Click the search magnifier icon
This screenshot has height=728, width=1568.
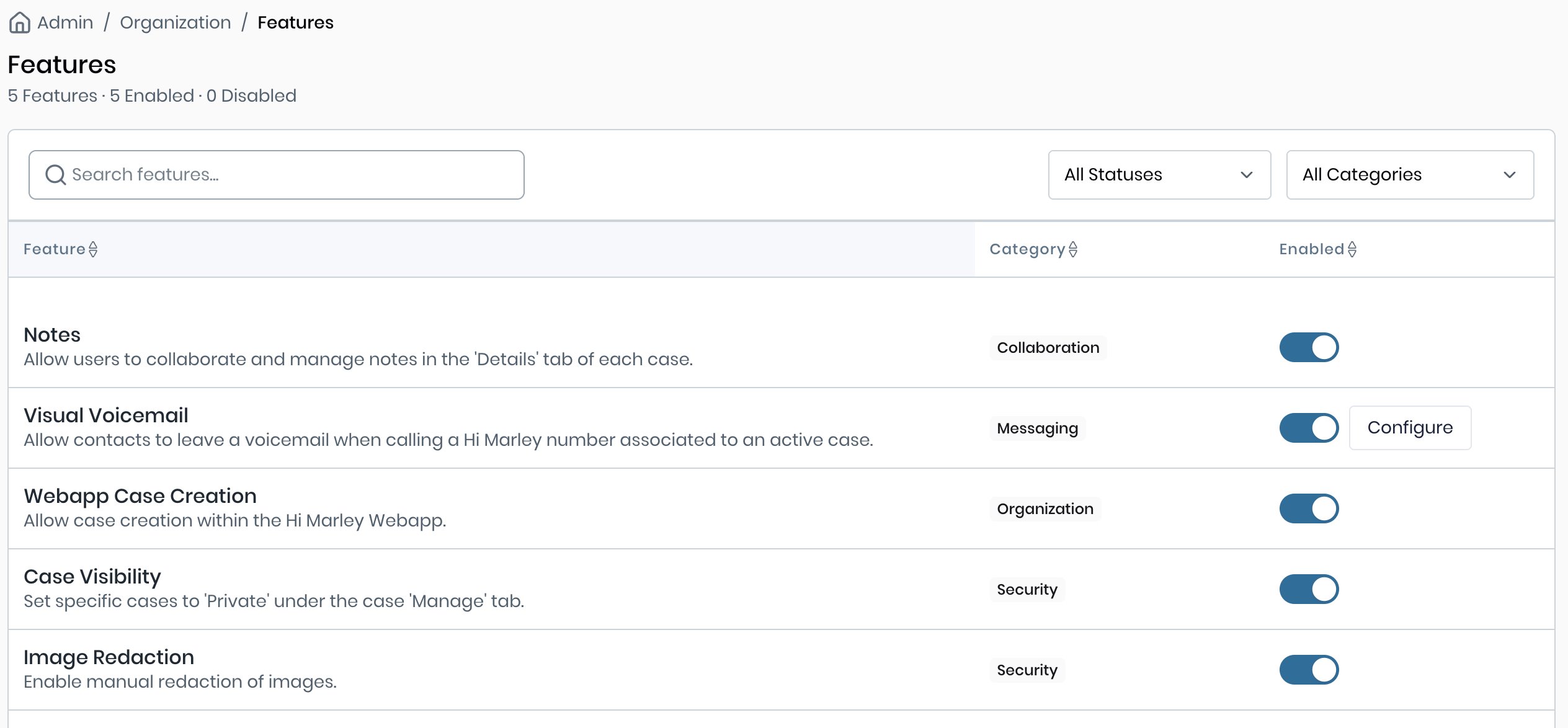[x=55, y=175]
